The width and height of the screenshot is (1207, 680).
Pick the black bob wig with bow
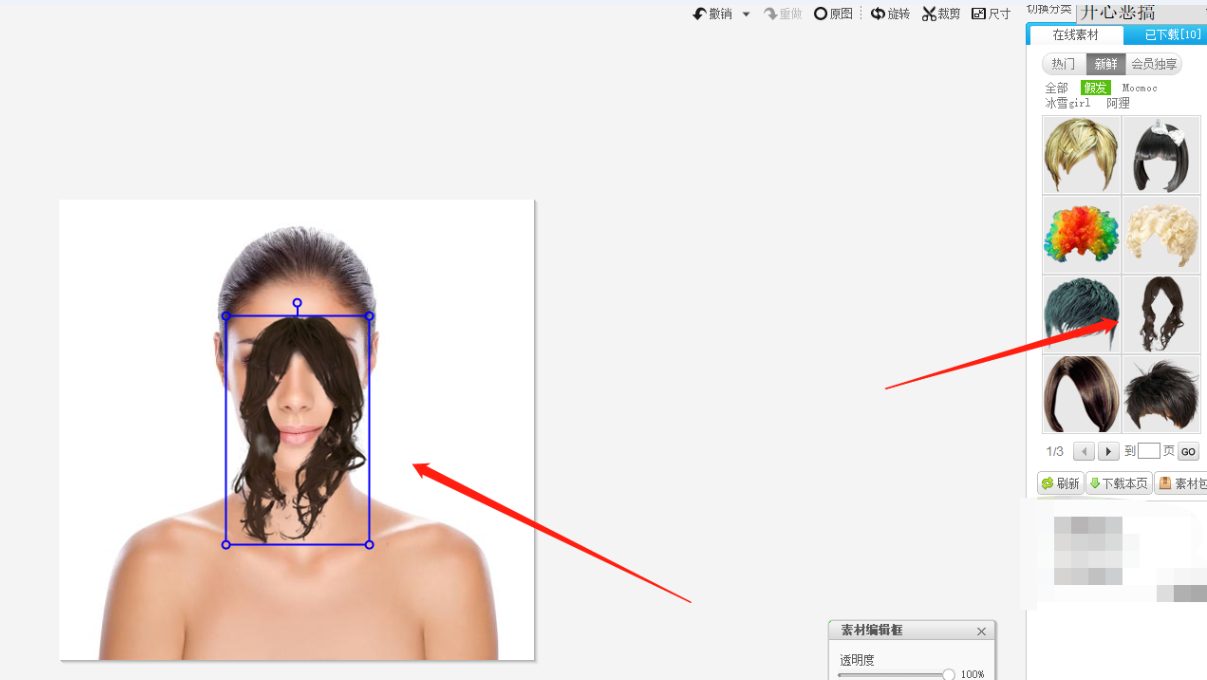click(x=1161, y=155)
